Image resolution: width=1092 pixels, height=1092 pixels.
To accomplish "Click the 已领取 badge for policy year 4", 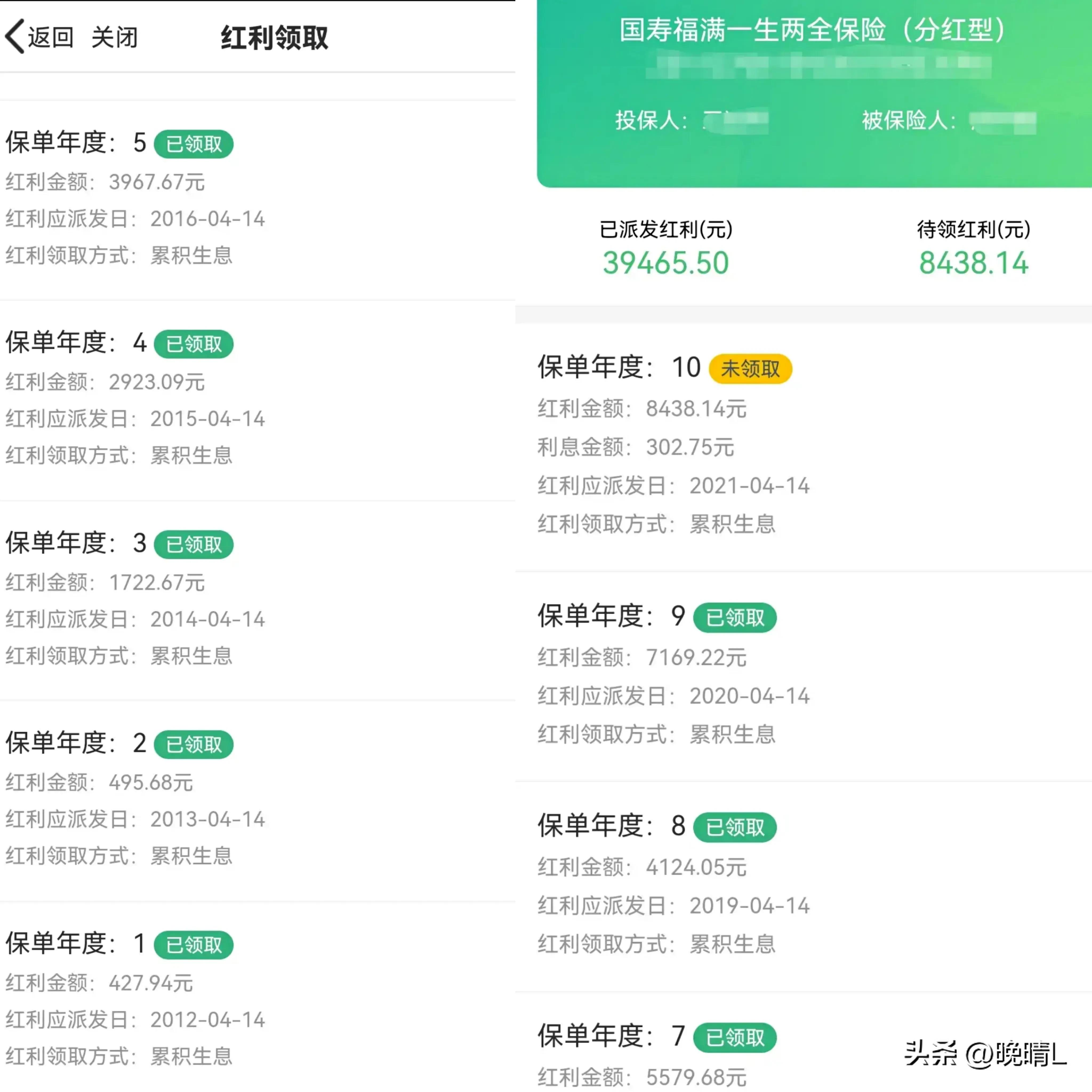I will point(194,344).
